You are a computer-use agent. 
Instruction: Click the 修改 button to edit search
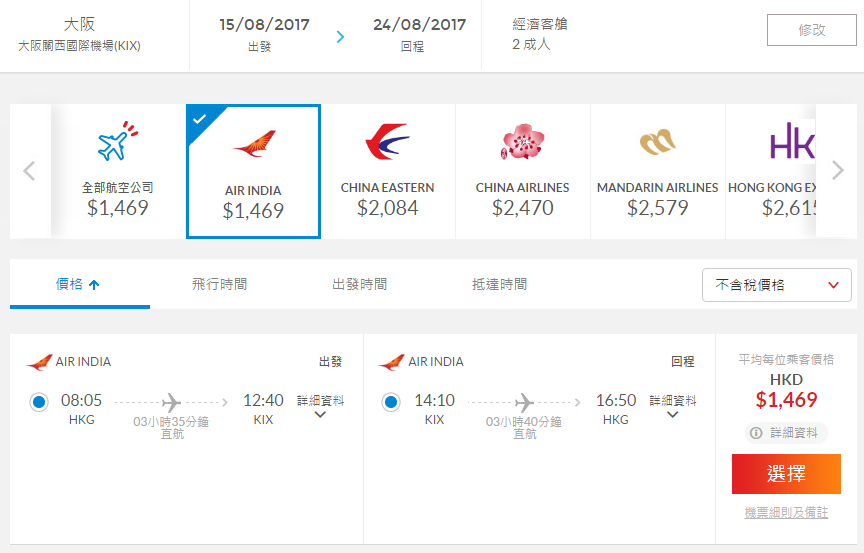coord(812,30)
